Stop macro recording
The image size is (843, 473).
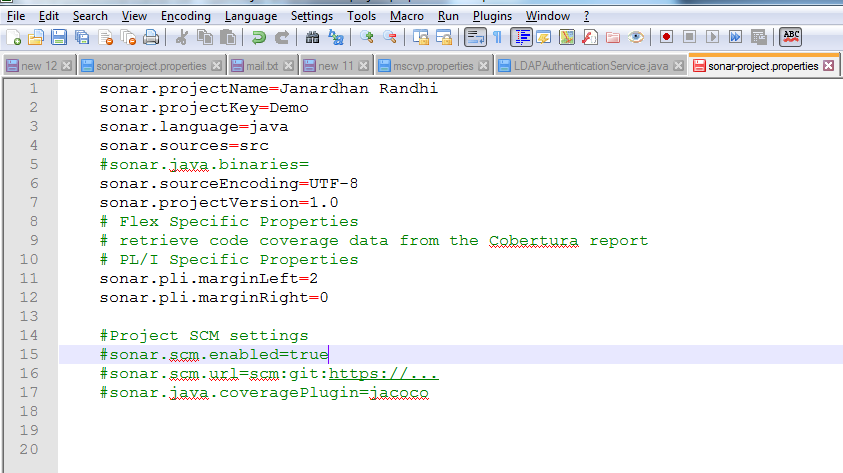click(689, 37)
